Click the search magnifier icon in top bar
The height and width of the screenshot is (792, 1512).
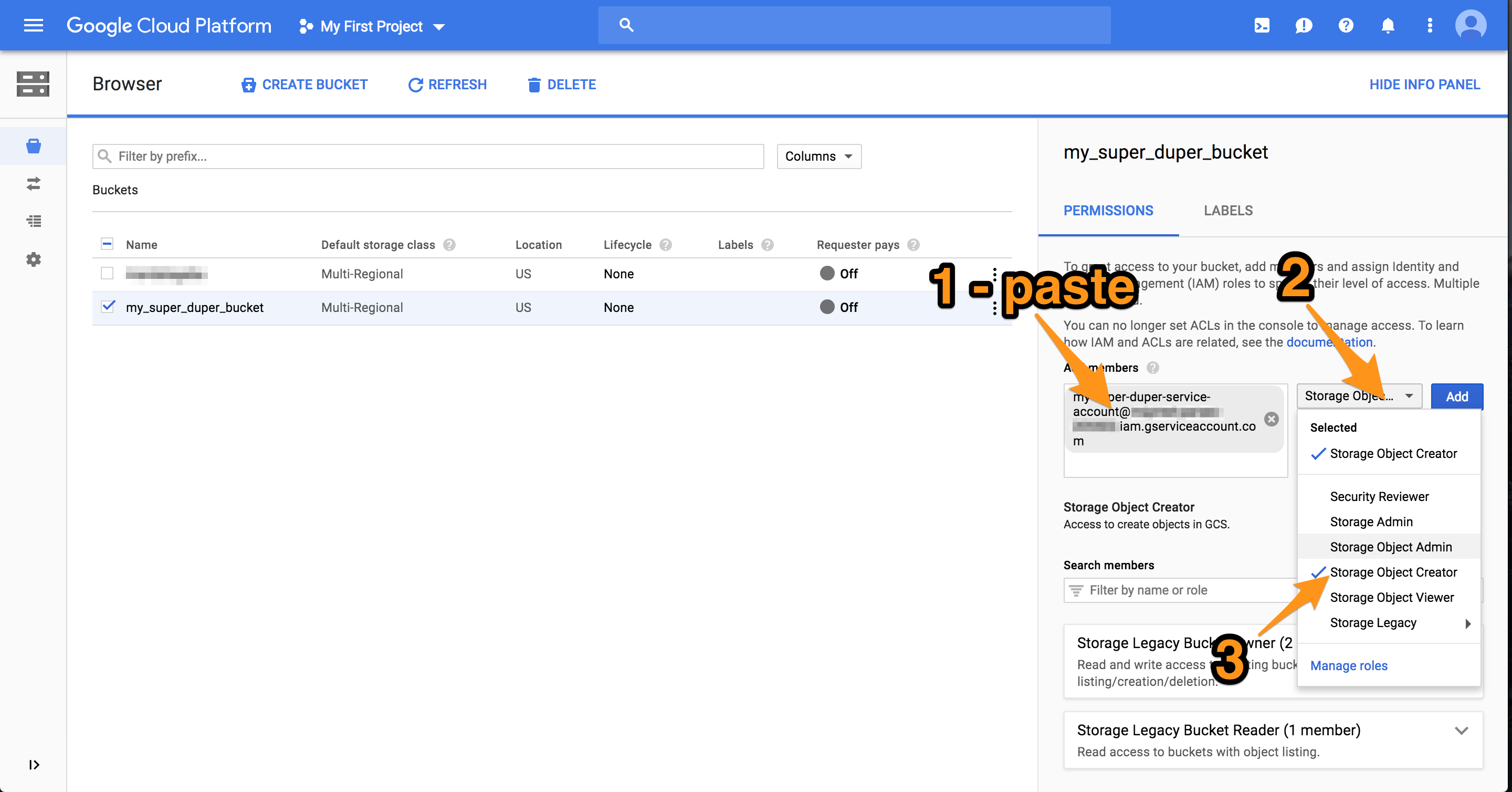pyautogui.click(x=626, y=25)
